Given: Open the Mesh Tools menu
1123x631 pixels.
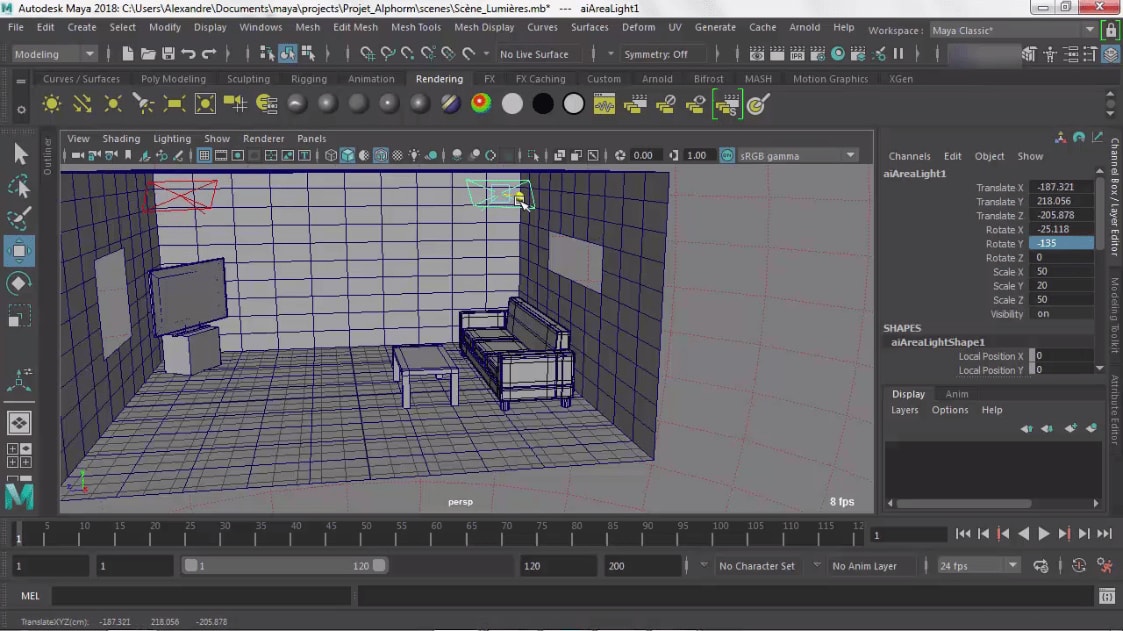Looking at the screenshot, I should (x=416, y=27).
